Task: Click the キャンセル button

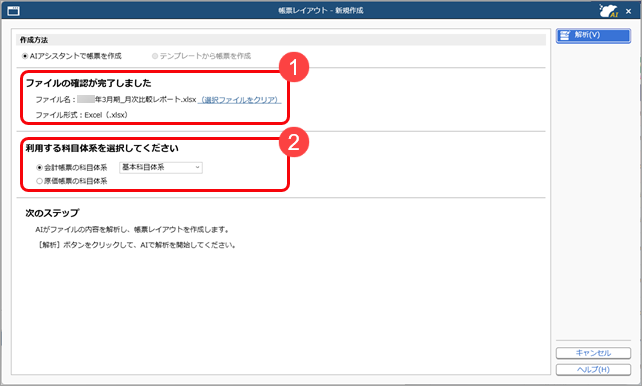Action: click(x=593, y=353)
